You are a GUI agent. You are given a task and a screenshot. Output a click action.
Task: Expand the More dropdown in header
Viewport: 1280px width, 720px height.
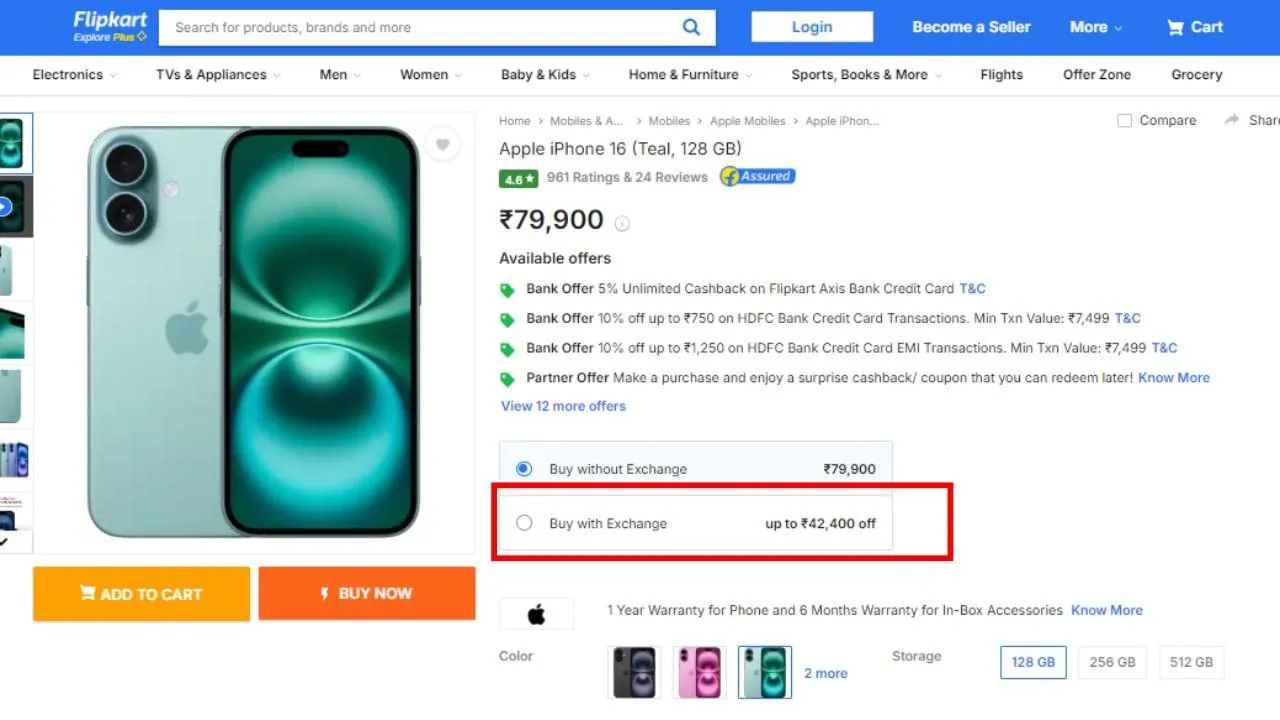[x=1096, y=27]
